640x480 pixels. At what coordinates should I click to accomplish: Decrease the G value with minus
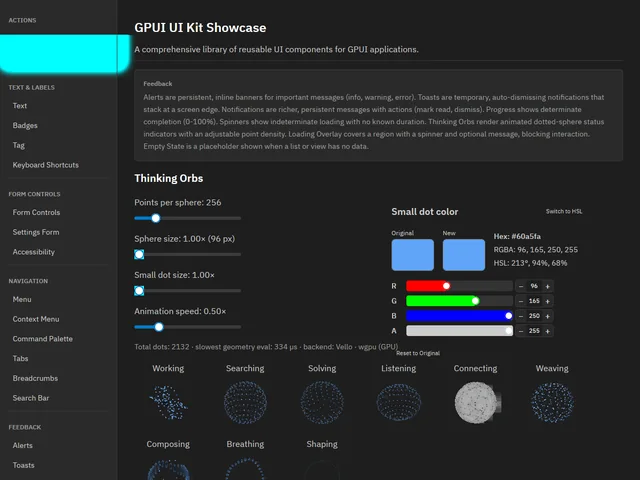pos(521,301)
